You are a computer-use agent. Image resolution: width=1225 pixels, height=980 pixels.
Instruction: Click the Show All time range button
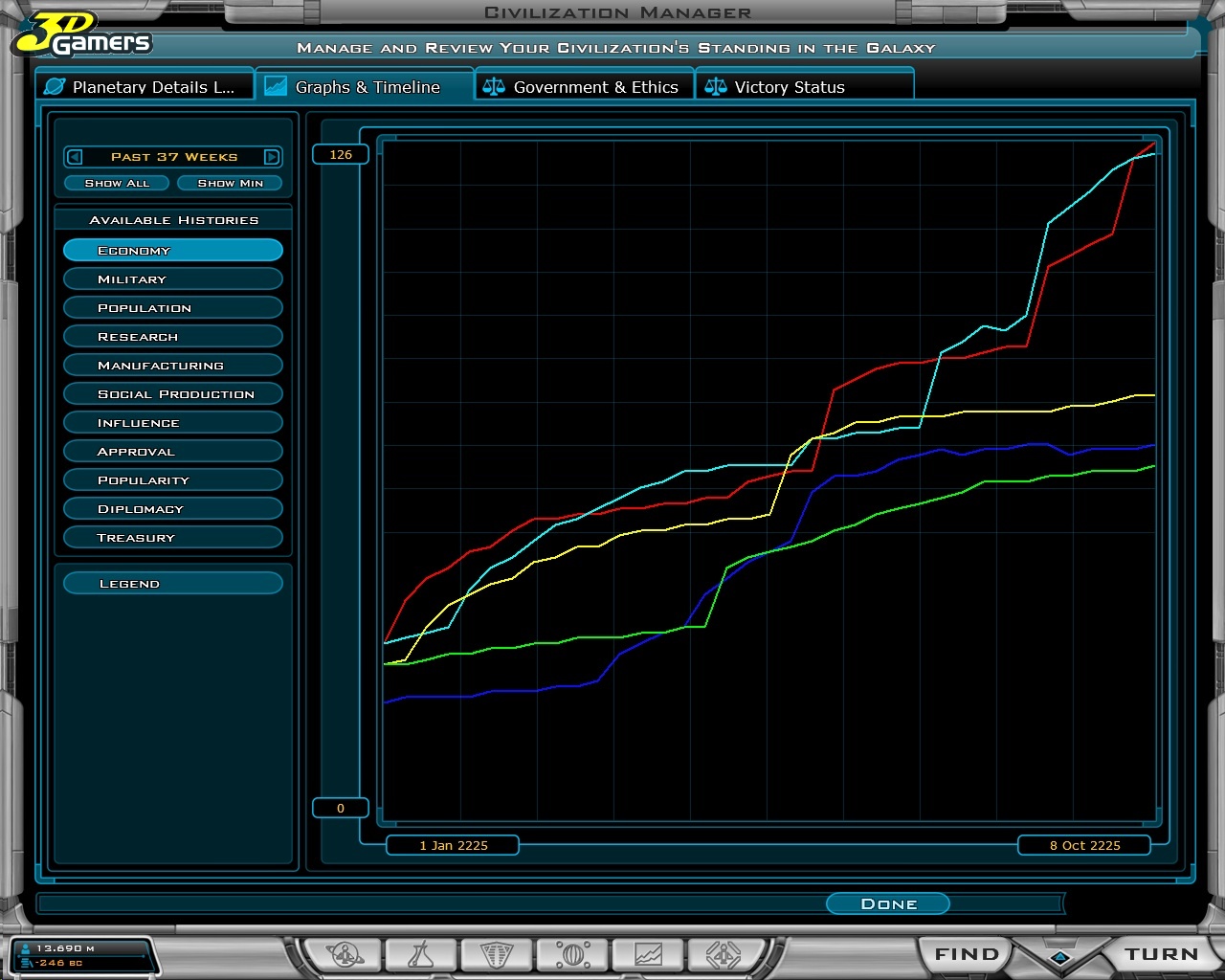point(117,183)
